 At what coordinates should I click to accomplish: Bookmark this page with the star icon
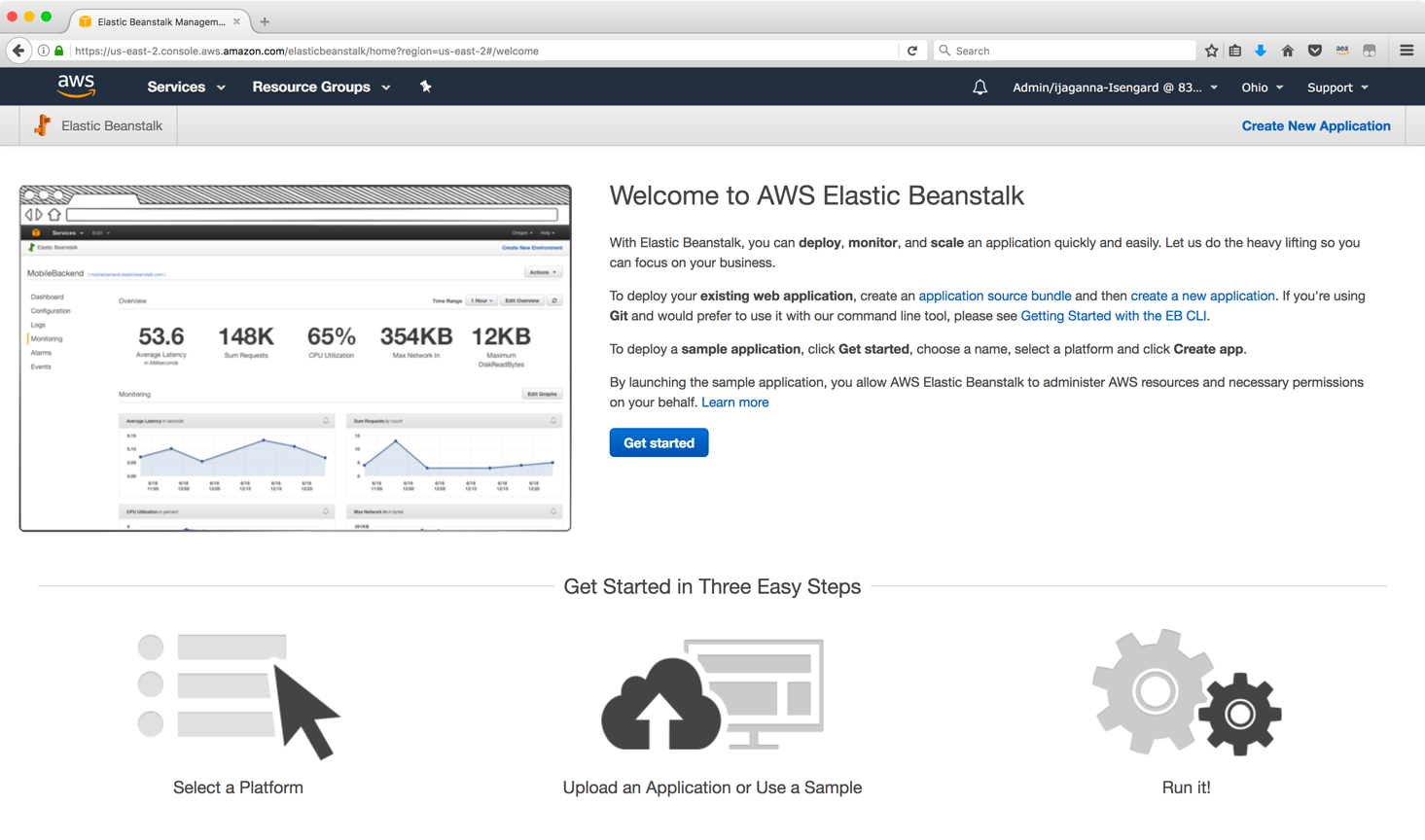(1211, 51)
